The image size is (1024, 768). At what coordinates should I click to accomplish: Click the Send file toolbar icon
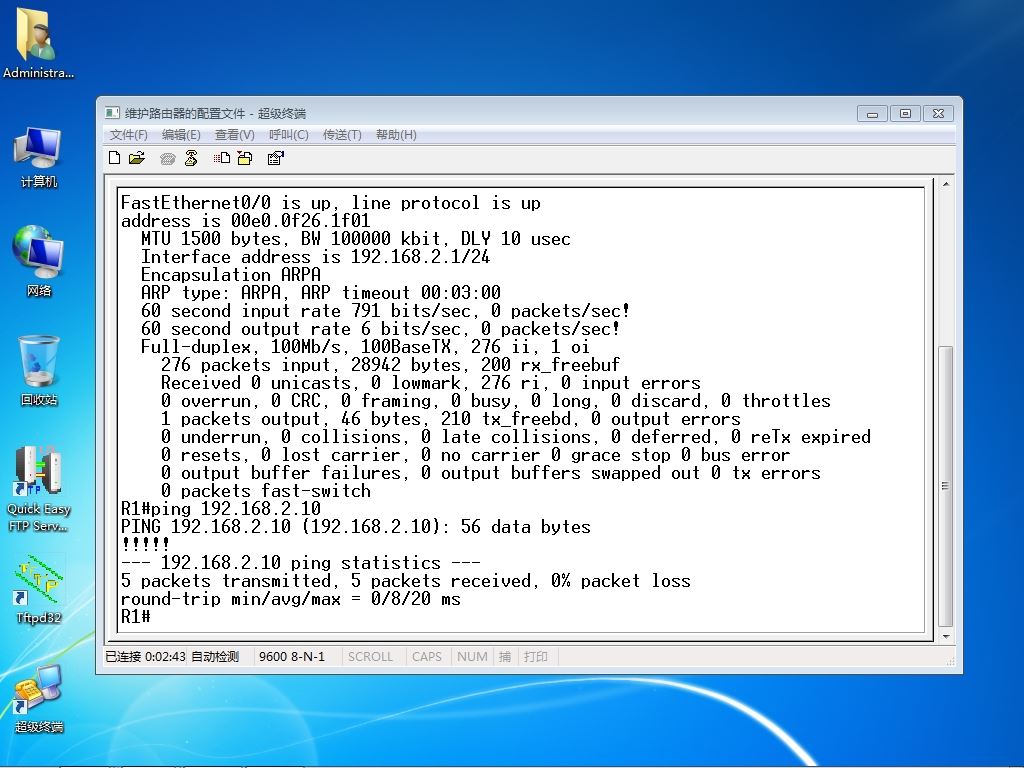coord(221,157)
